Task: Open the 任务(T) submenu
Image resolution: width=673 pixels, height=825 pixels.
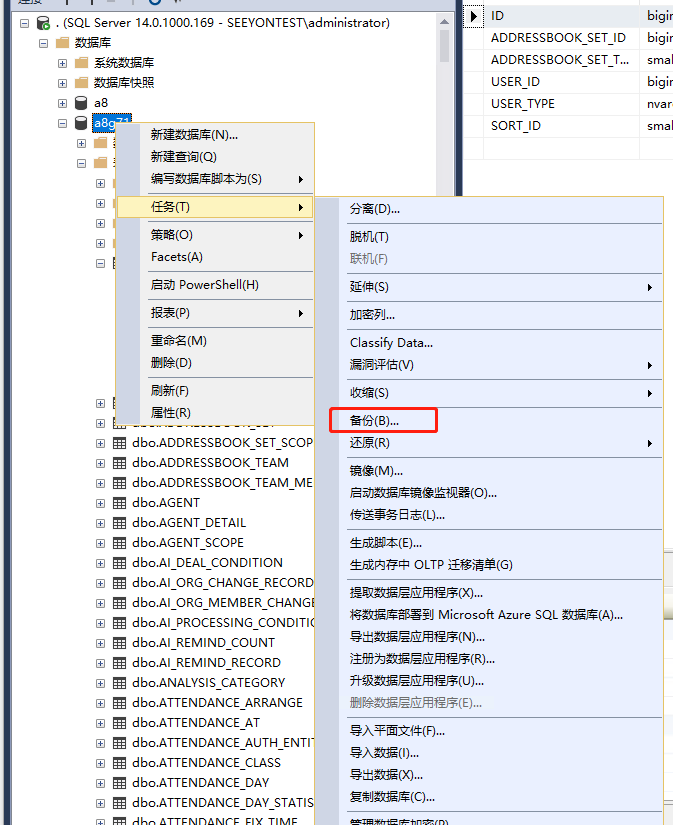Action: pyautogui.click(x=215, y=207)
